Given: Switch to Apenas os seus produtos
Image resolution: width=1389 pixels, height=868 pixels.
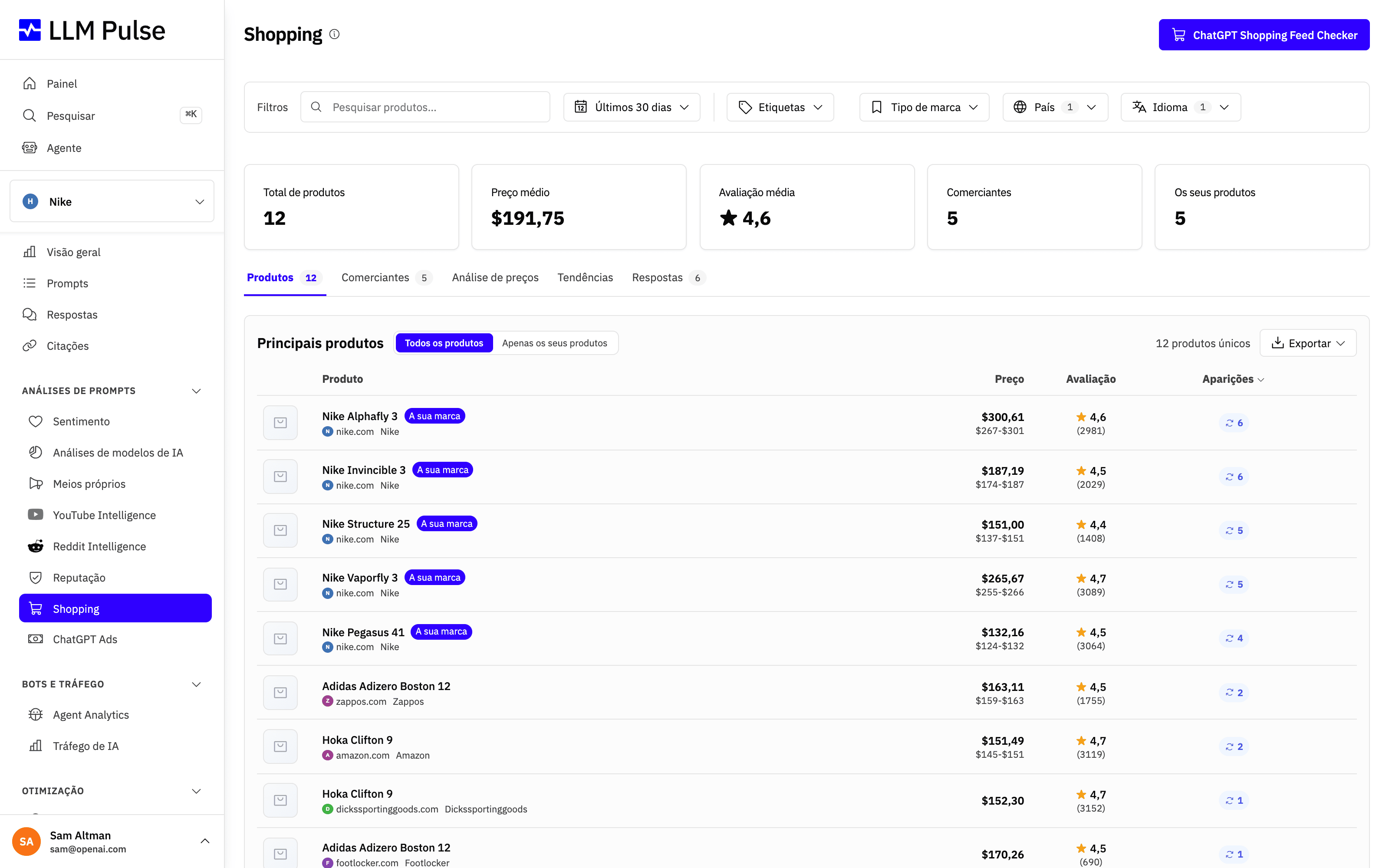Looking at the screenshot, I should click(x=554, y=343).
